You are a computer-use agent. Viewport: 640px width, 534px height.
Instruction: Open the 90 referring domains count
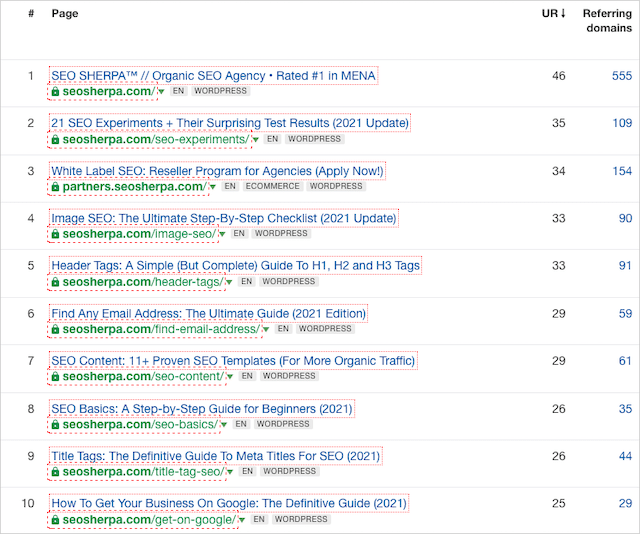click(626, 218)
